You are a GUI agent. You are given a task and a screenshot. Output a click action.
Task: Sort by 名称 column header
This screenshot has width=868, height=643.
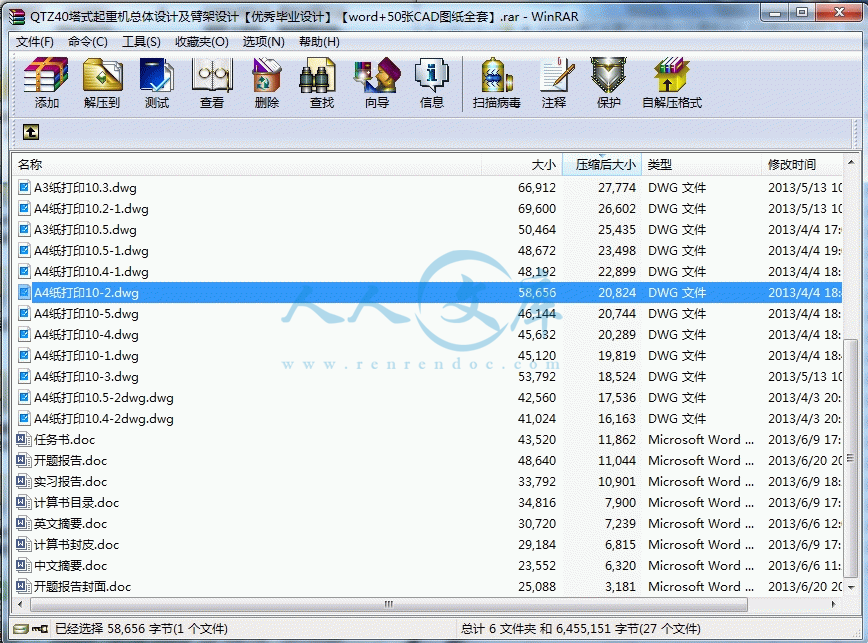point(247,164)
